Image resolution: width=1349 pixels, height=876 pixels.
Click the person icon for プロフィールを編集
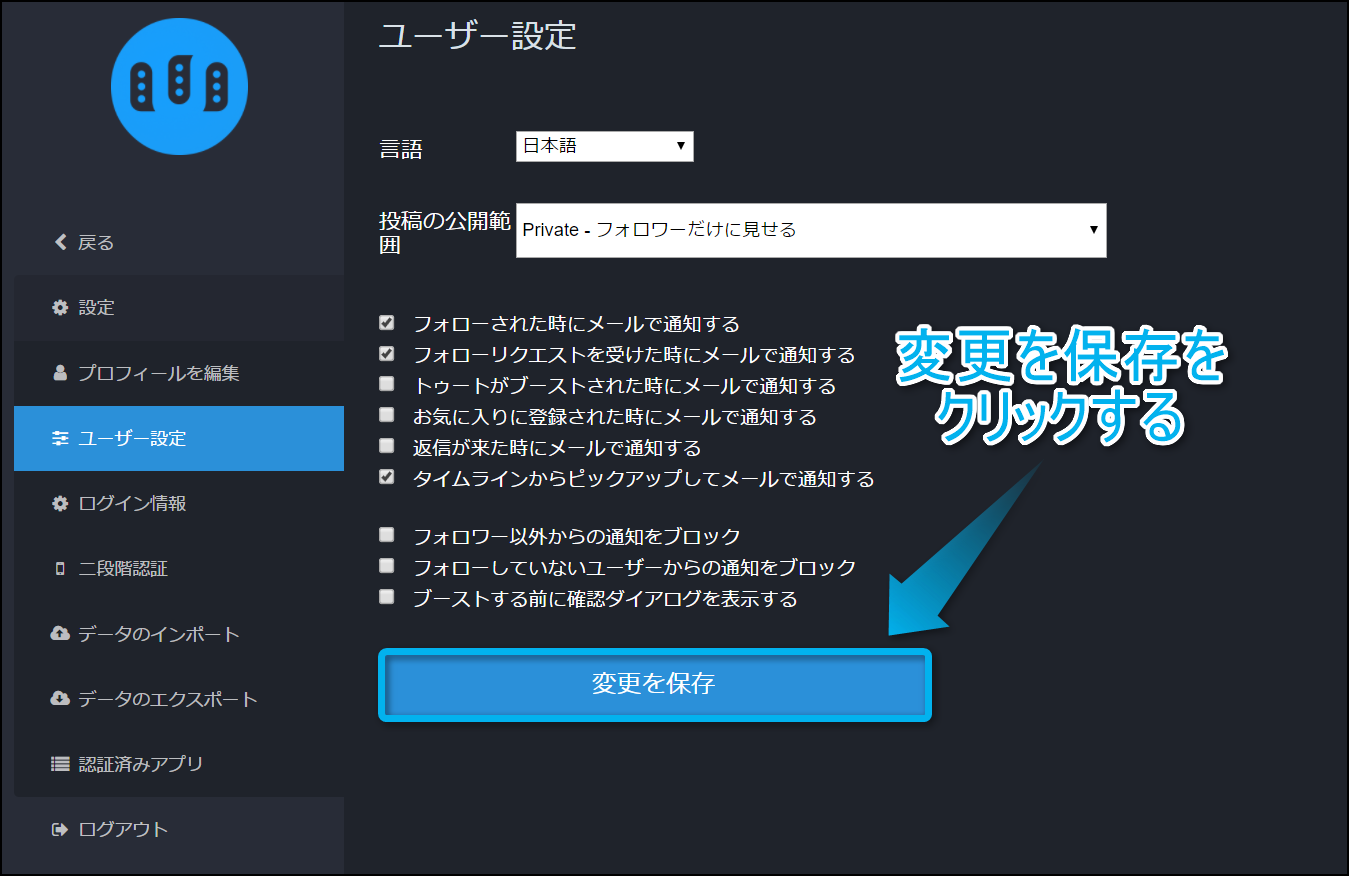point(60,373)
